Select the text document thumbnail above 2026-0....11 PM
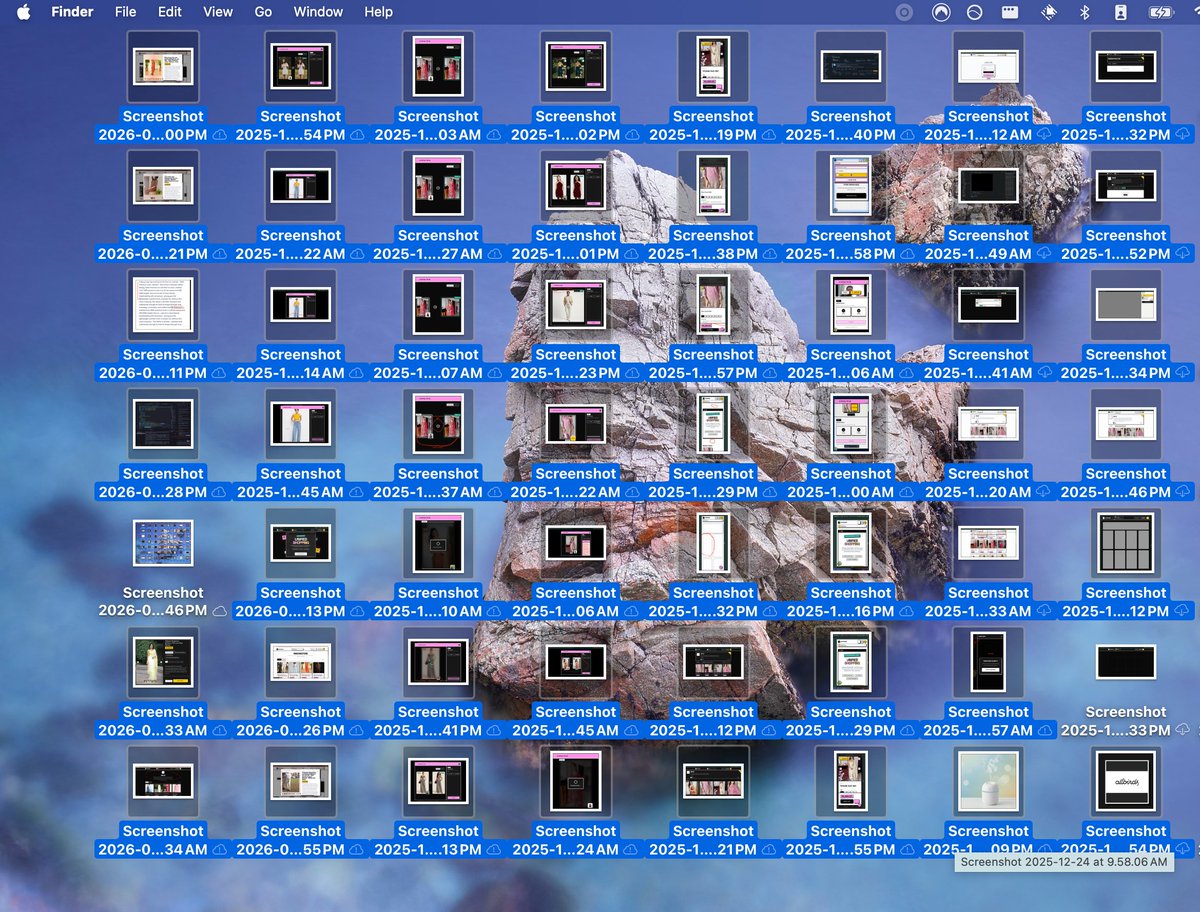 (x=163, y=304)
